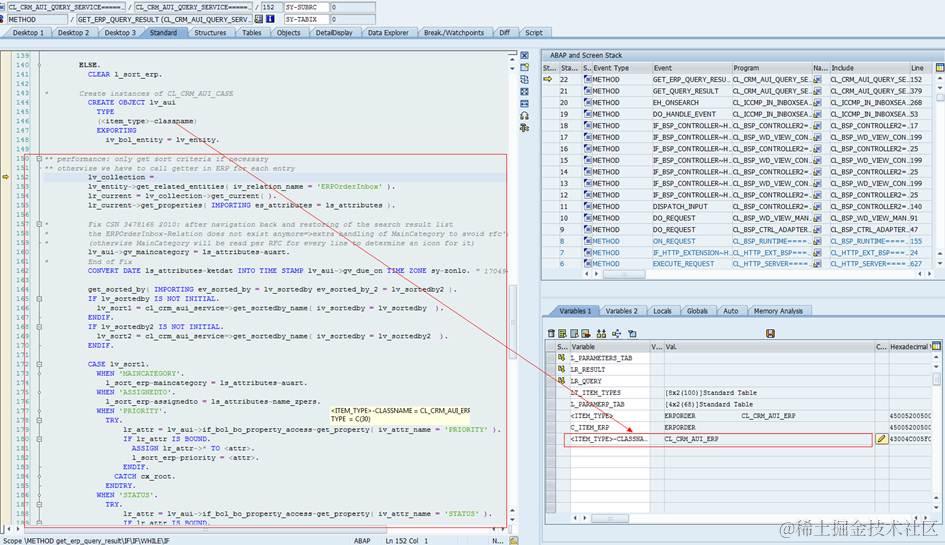Click the fourth Variables toolbar export icon
The width and height of the screenshot is (945, 545).
pos(586,333)
